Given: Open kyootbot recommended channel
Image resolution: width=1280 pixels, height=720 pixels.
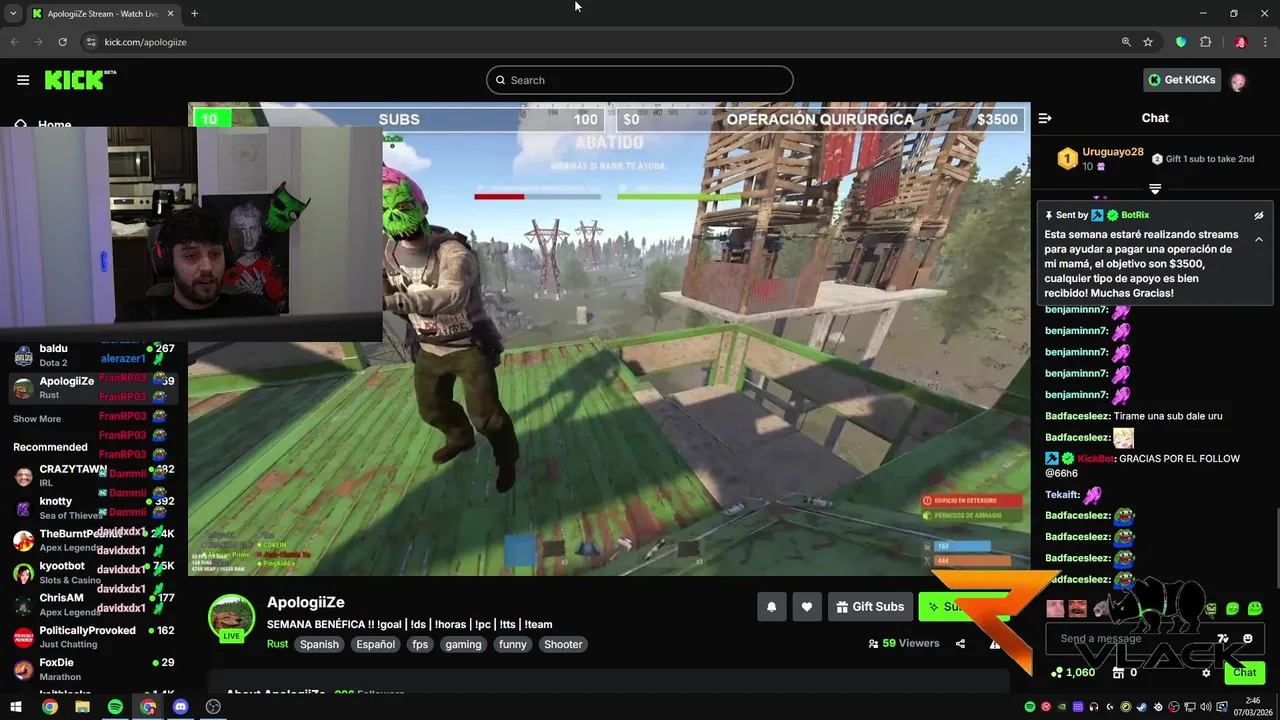Looking at the screenshot, I should 94,573.
